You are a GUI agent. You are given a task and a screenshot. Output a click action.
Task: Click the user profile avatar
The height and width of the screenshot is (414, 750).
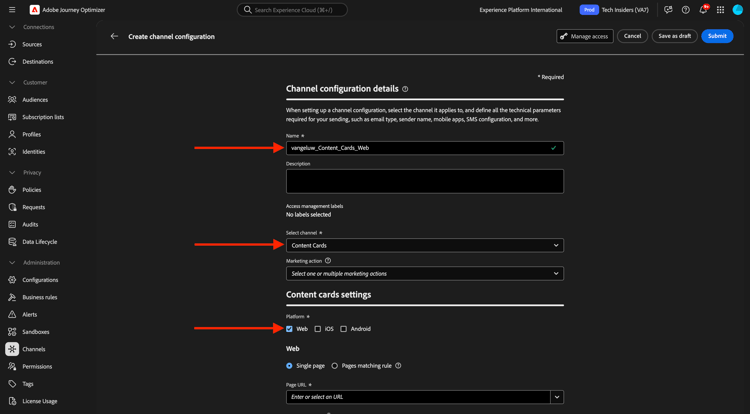pos(738,10)
